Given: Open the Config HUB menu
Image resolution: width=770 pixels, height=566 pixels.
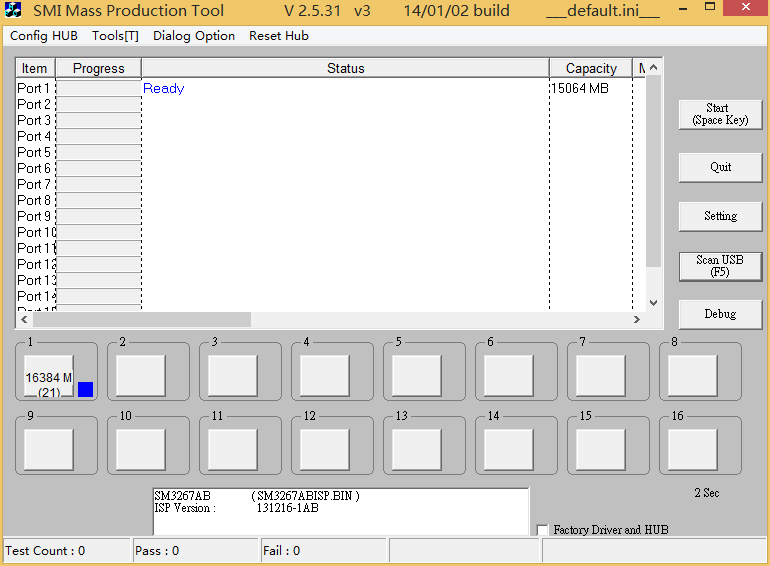Looking at the screenshot, I should (x=44, y=36).
